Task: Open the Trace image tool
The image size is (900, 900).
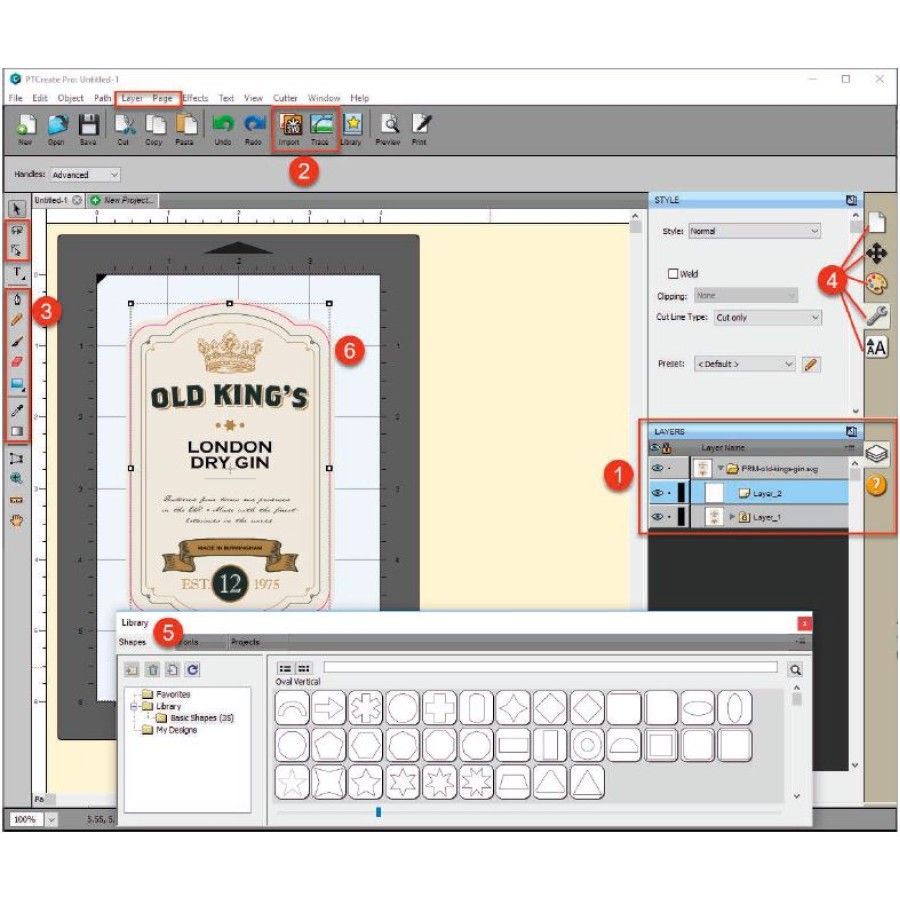Action: coord(321,126)
